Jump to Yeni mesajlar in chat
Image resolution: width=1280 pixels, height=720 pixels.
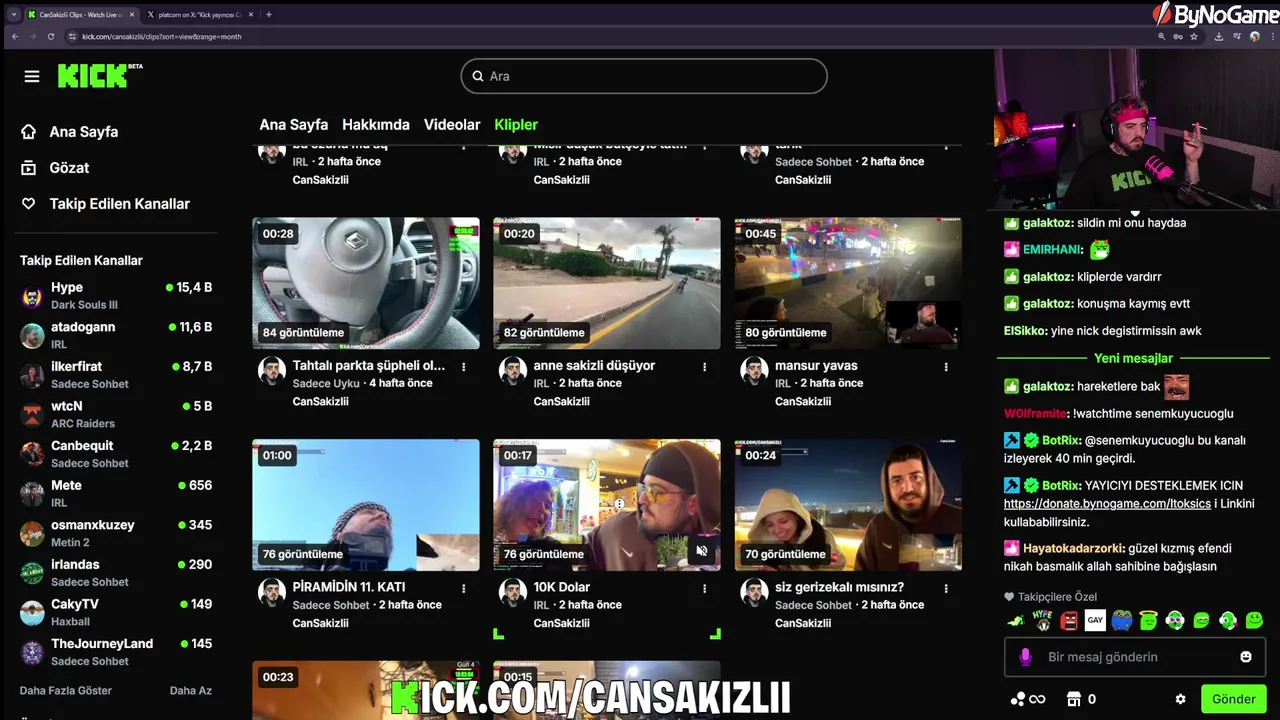1133,358
